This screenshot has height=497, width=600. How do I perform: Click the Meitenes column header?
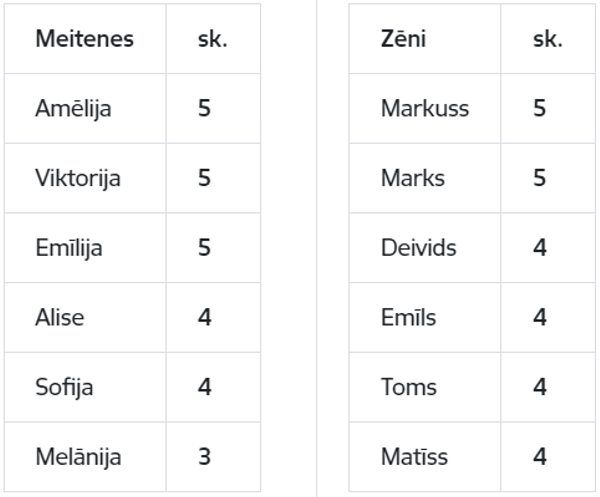click(85, 39)
